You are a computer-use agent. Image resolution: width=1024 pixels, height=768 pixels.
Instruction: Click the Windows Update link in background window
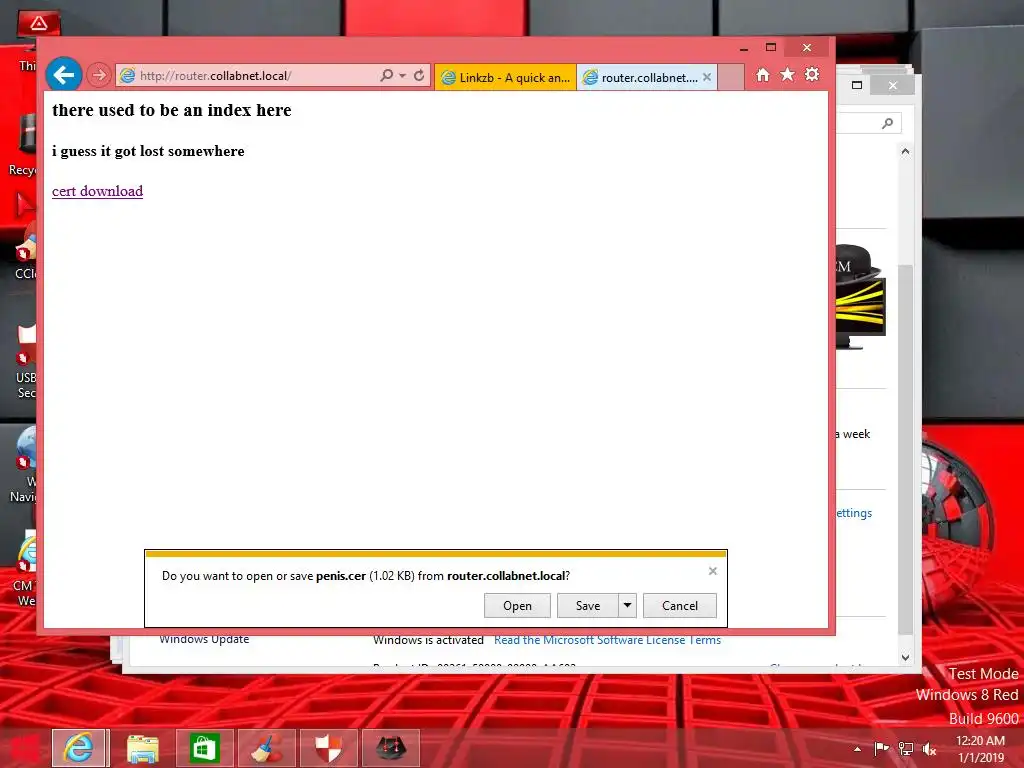click(204, 639)
